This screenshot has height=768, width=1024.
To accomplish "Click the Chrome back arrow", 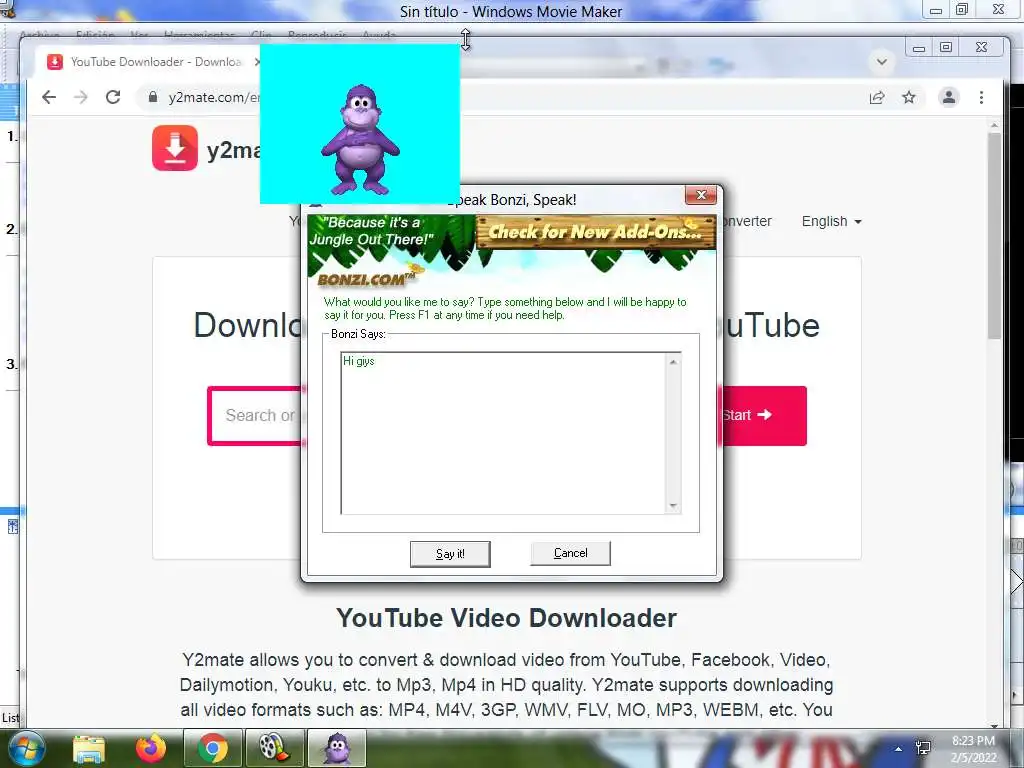I will pos(49,97).
